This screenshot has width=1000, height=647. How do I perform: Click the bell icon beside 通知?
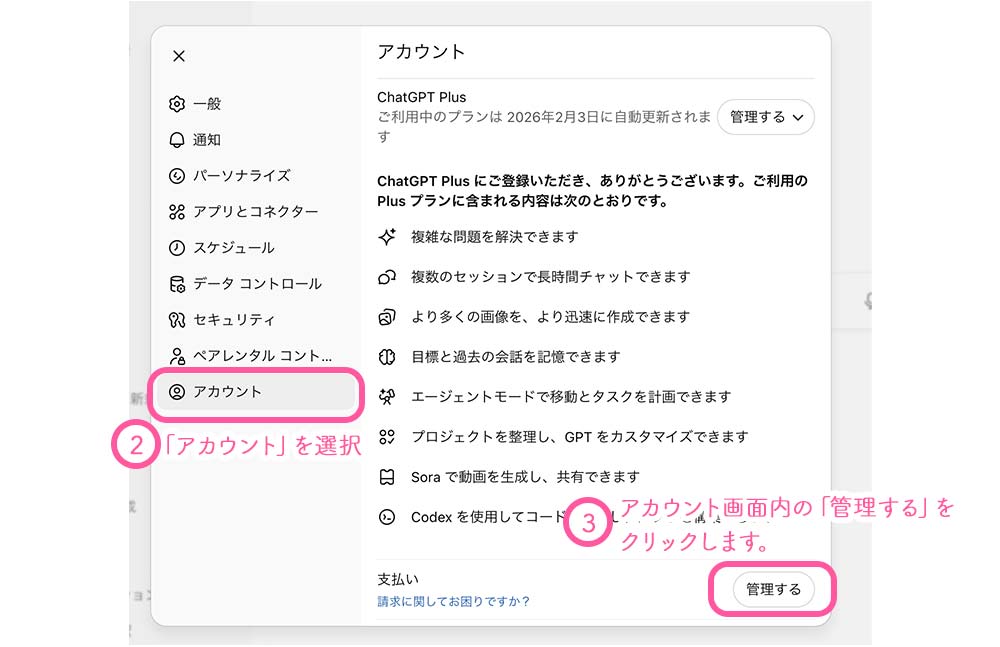tap(177, 140)
